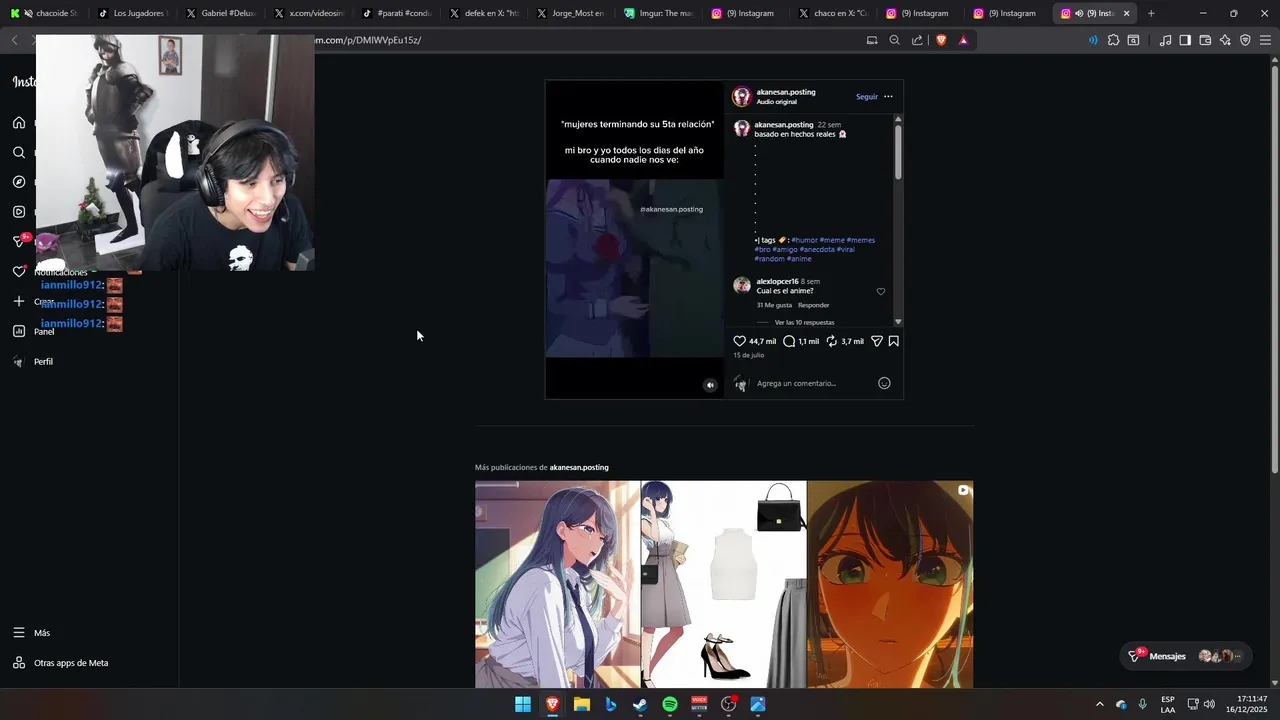The height and width of the screenshot is (720, 1280).
Task: Open a new browser tab
Action: [x=1151, y=13]
